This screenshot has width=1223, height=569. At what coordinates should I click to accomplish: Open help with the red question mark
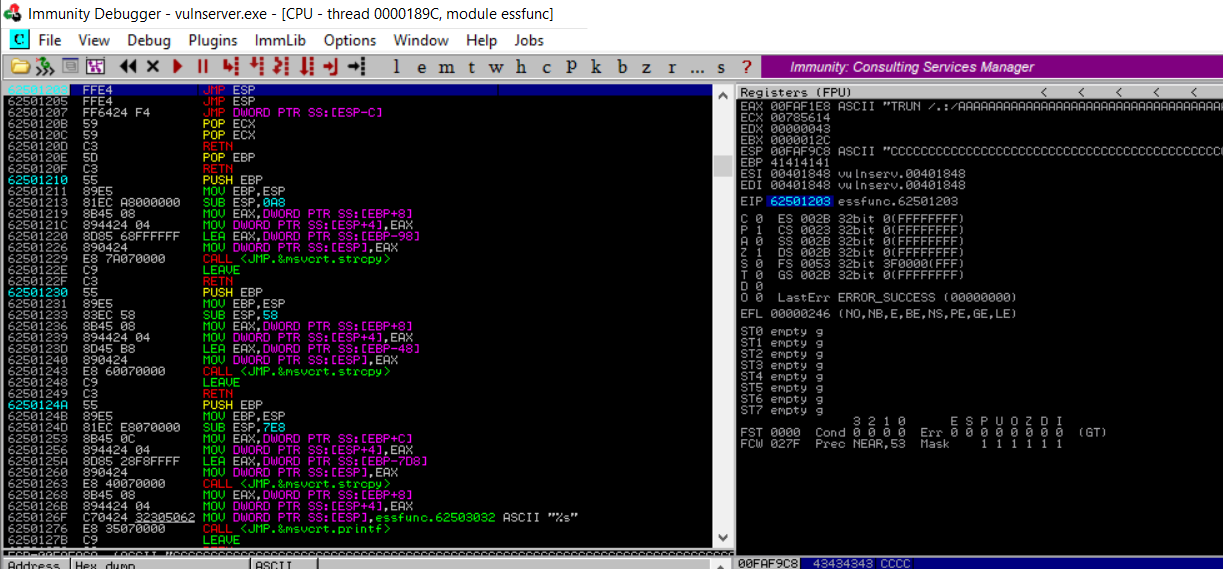click(x=746, y=67)
